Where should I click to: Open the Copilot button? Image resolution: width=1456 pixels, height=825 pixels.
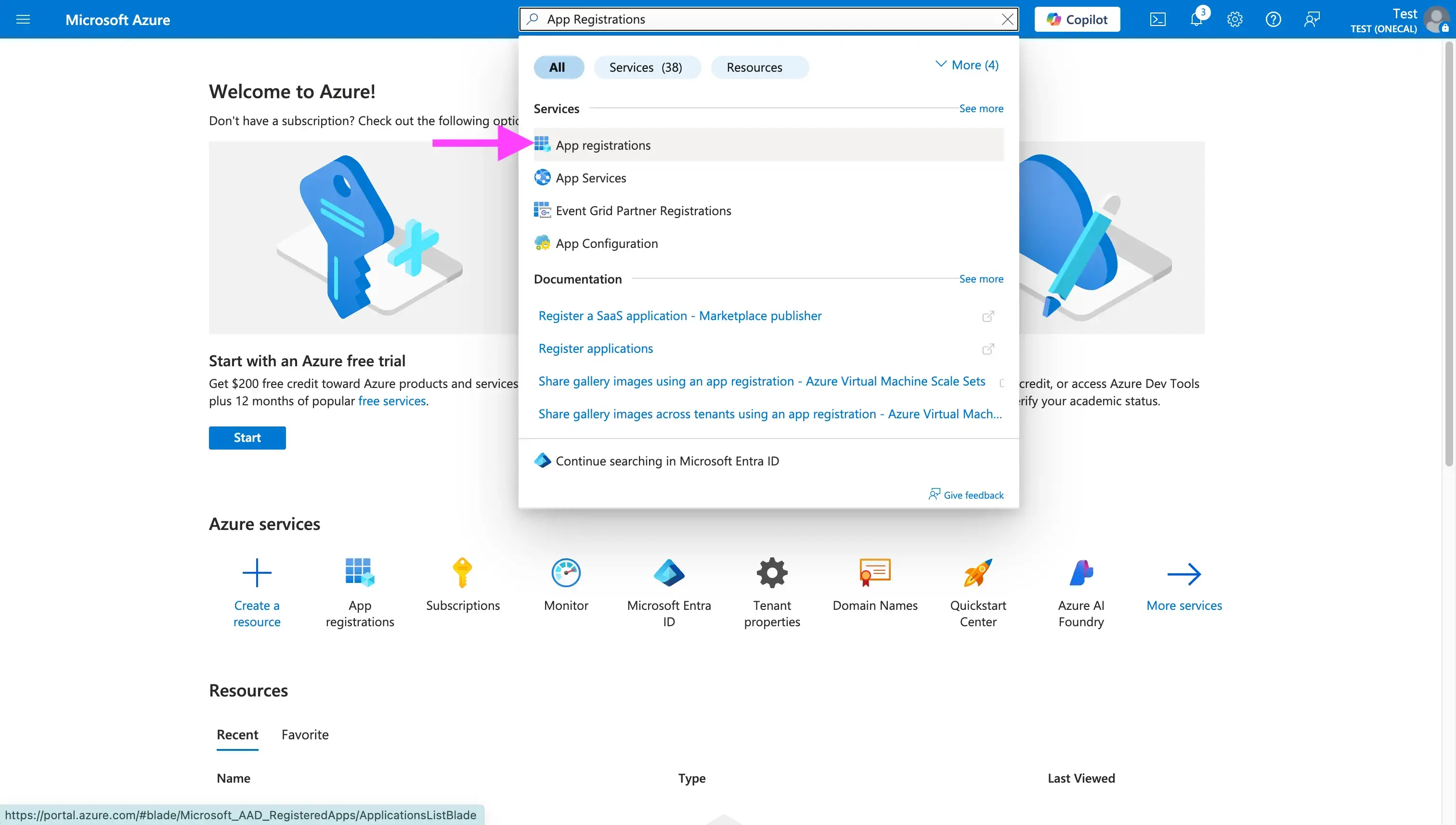(x=1077, y=19)
